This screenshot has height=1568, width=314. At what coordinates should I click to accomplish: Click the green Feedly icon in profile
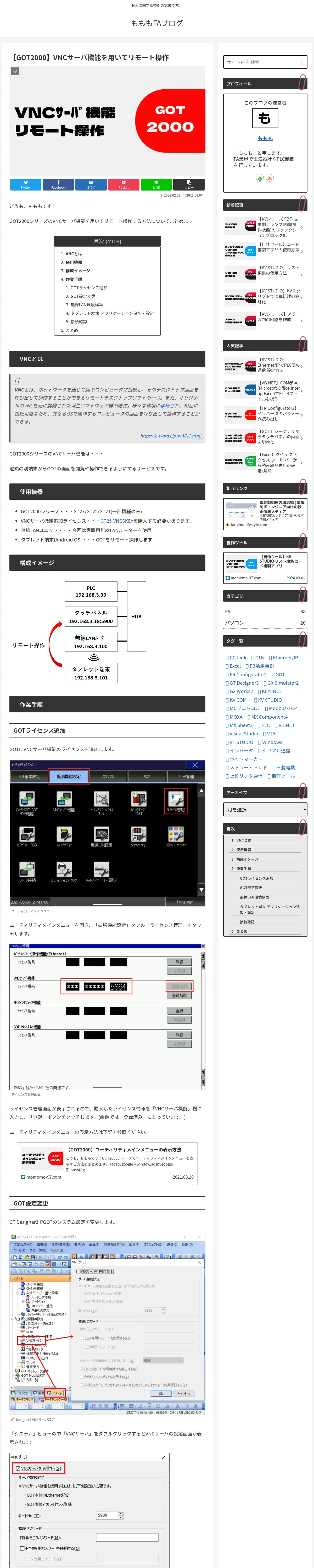[x=260, y=178]
